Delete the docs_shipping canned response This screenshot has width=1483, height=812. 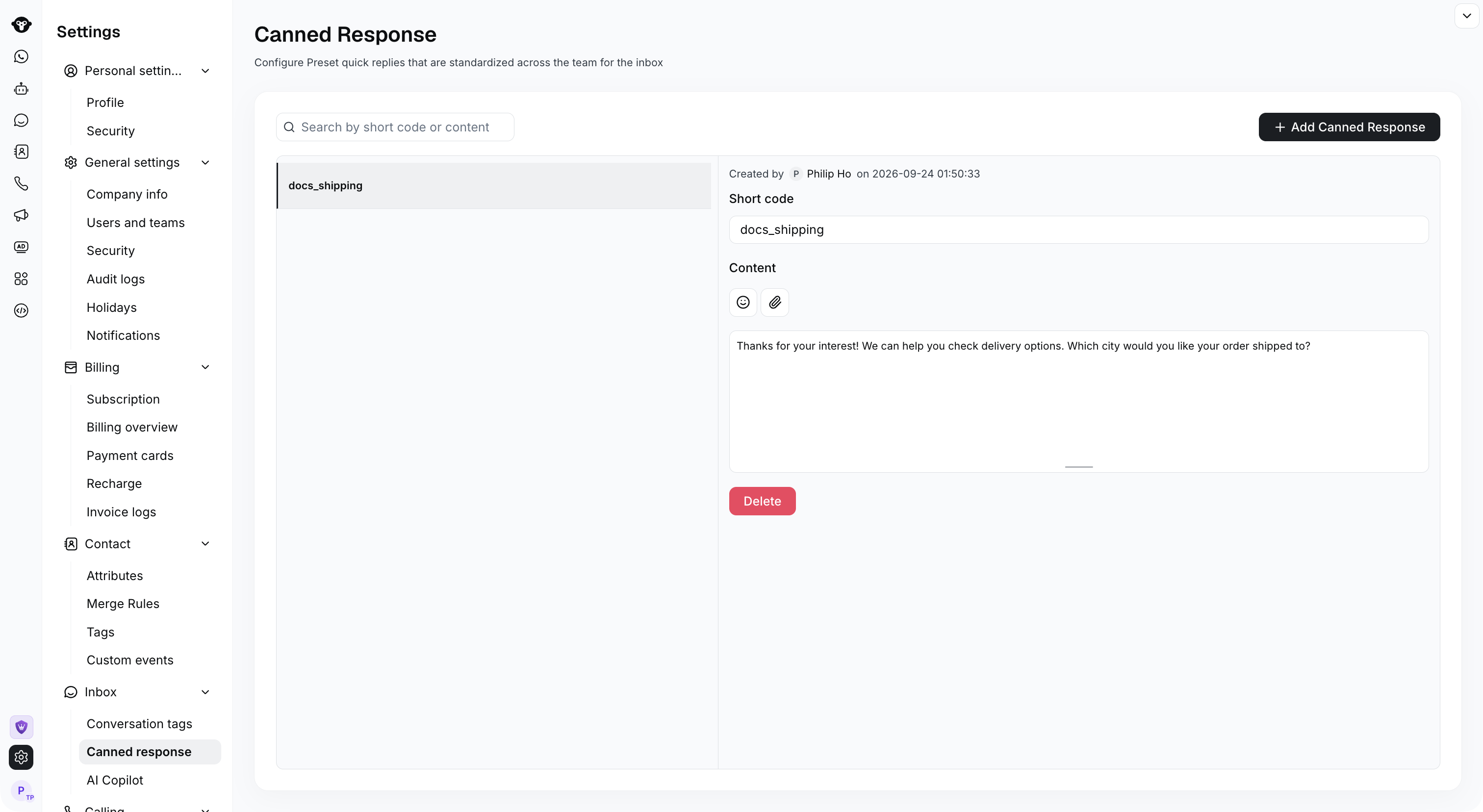[762, 501]
